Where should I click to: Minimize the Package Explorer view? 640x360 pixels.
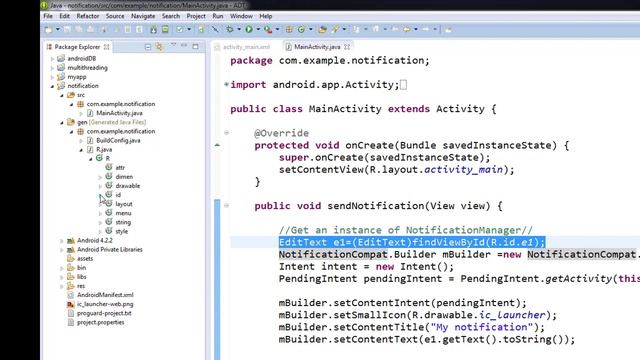[x=184, y=46]
